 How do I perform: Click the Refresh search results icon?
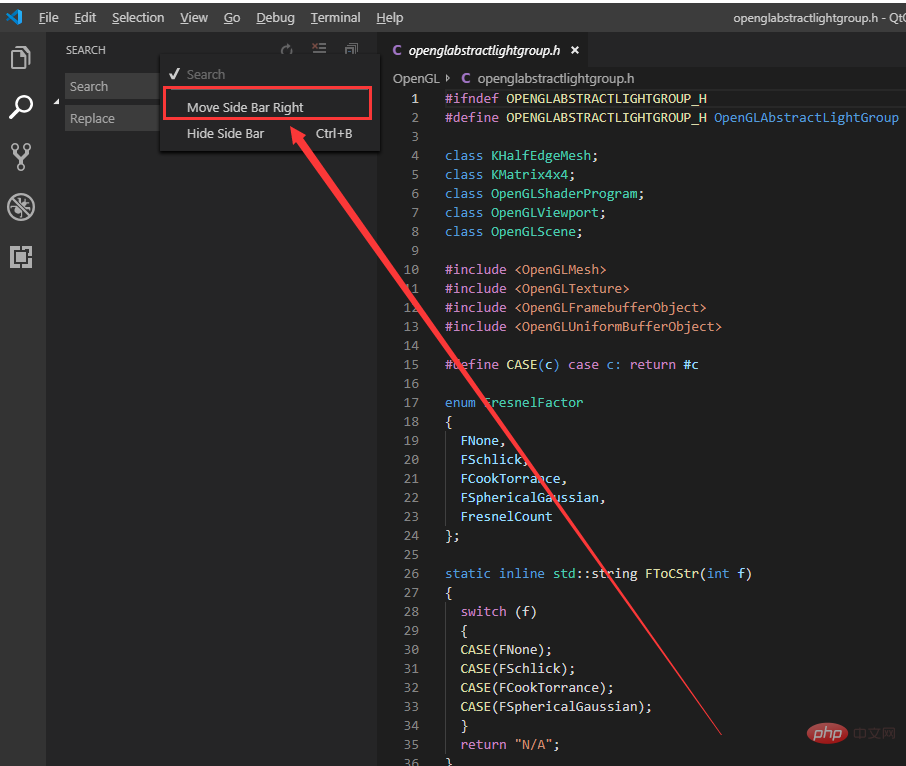pos(287,50)
